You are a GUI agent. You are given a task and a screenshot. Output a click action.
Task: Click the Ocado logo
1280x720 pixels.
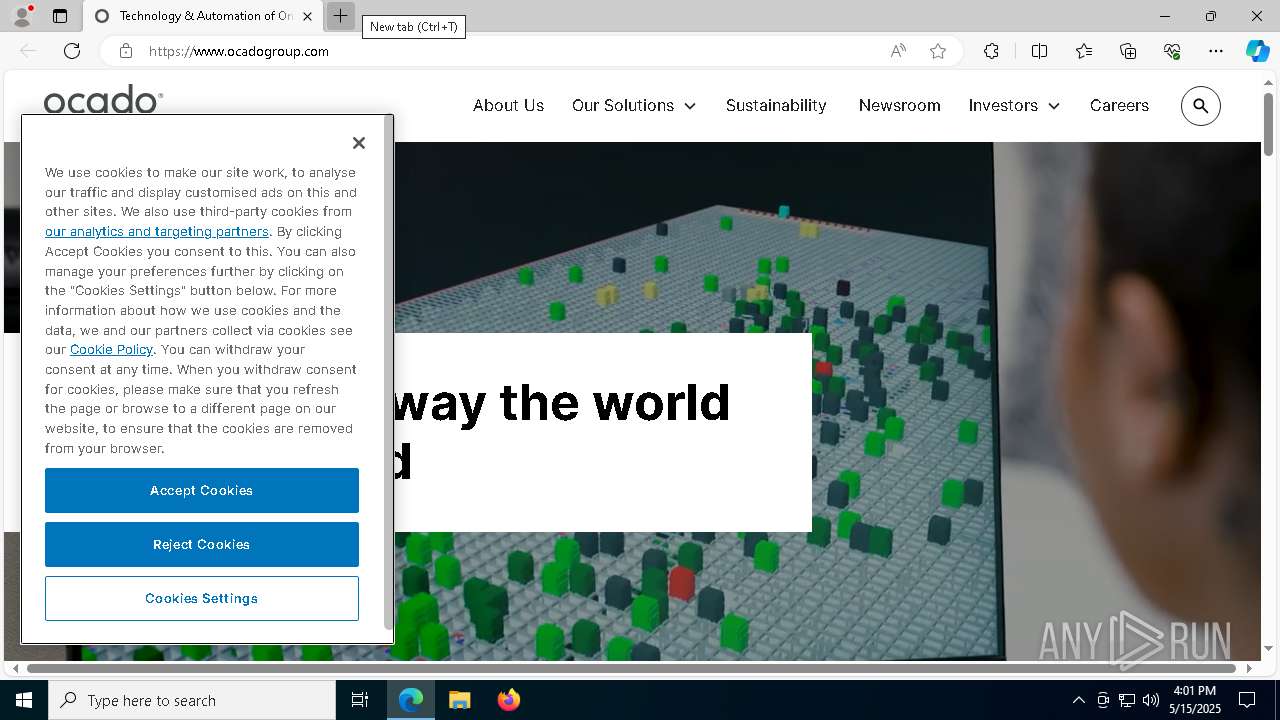pyautogui.click(x=103, y=99)
